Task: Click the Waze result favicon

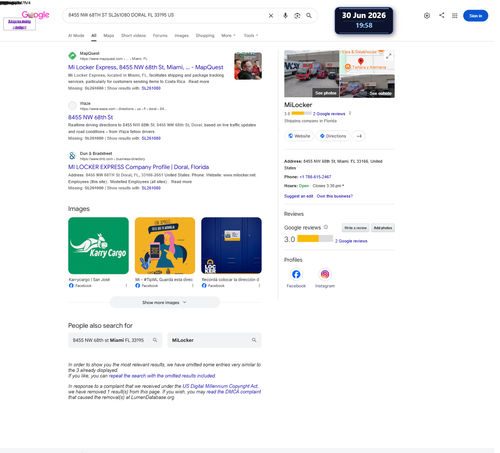Action: (72, 106)
